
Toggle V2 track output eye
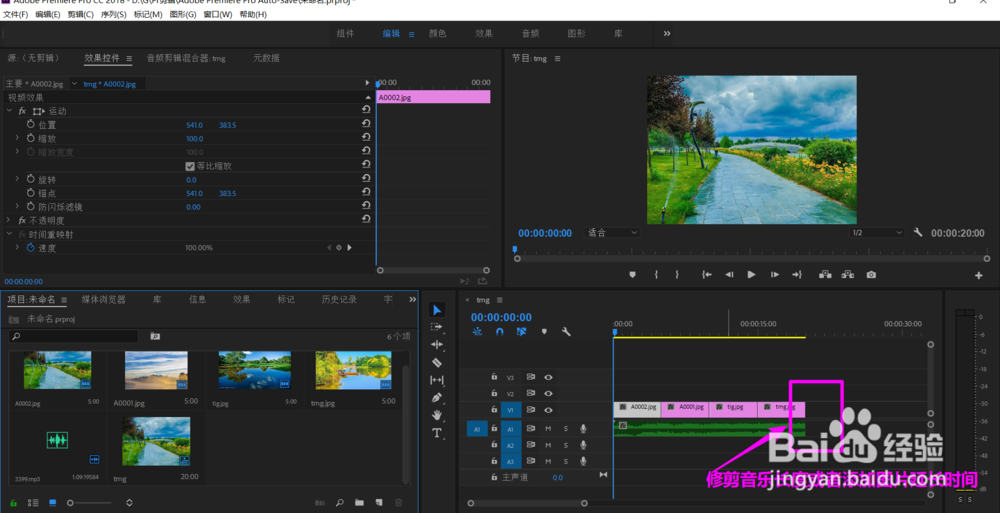click(x=548, y=394)
